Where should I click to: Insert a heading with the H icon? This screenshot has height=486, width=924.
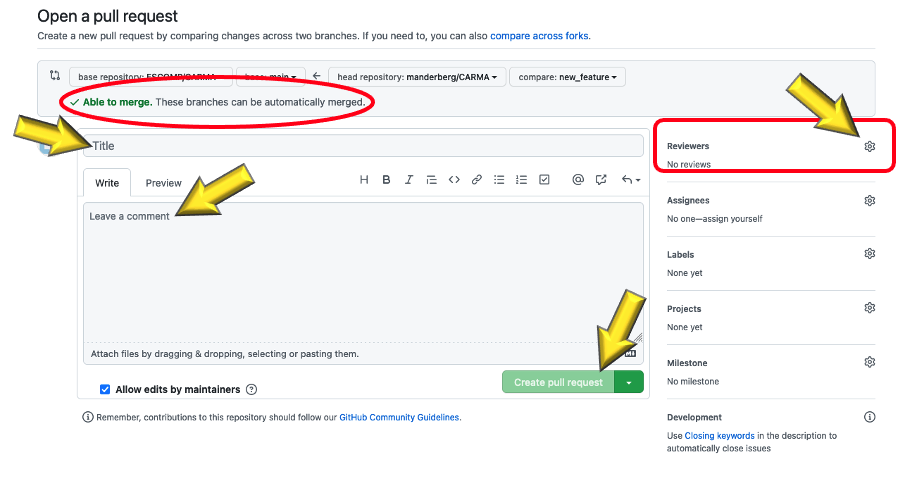point(364,180)
